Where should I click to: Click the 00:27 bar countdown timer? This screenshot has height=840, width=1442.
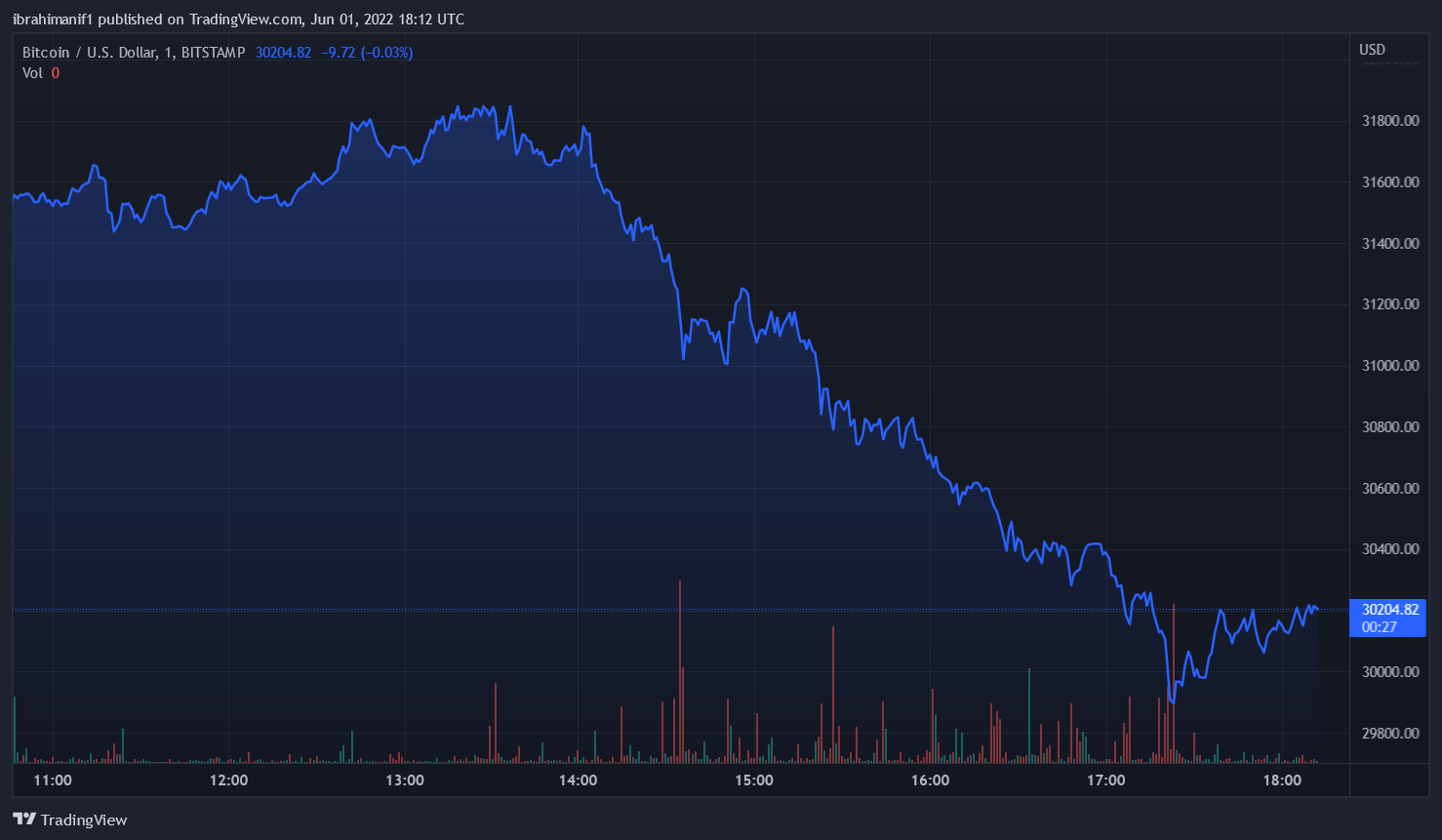(x=1380, y=627)
